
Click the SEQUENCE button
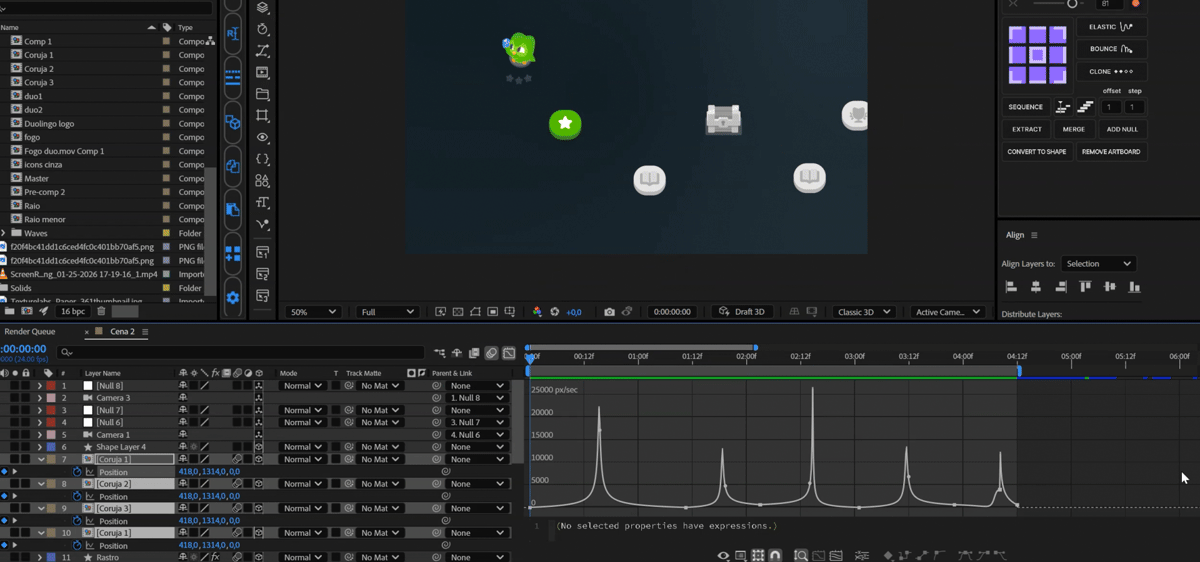pos(1025,107)
